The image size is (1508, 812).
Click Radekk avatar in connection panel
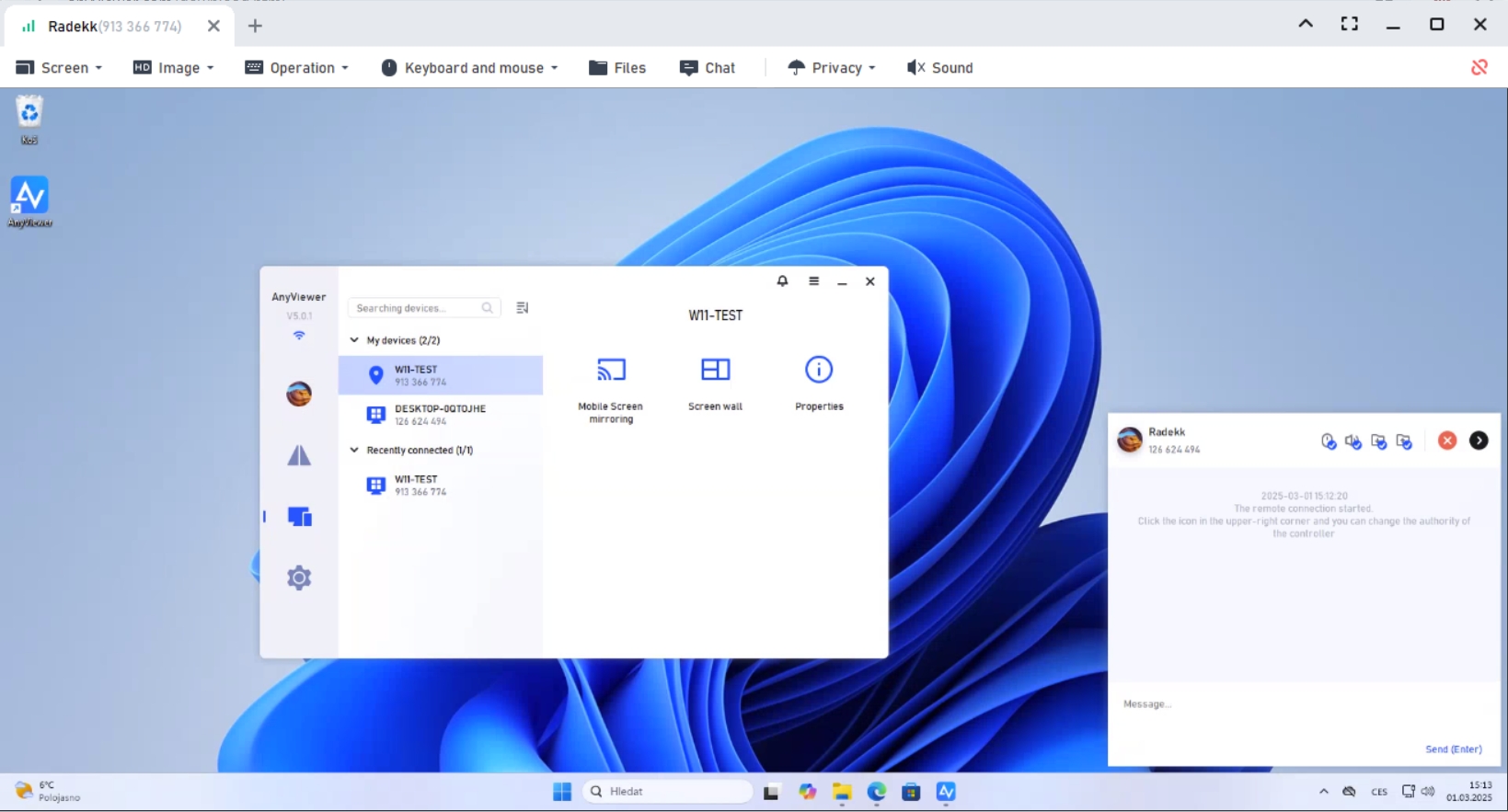[x=1130, y=440]
